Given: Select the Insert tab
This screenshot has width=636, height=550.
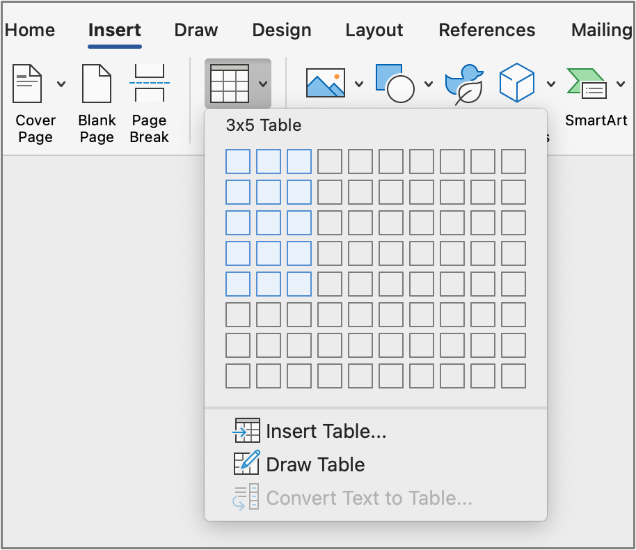Looking at the screenshot, I should 115,30.
